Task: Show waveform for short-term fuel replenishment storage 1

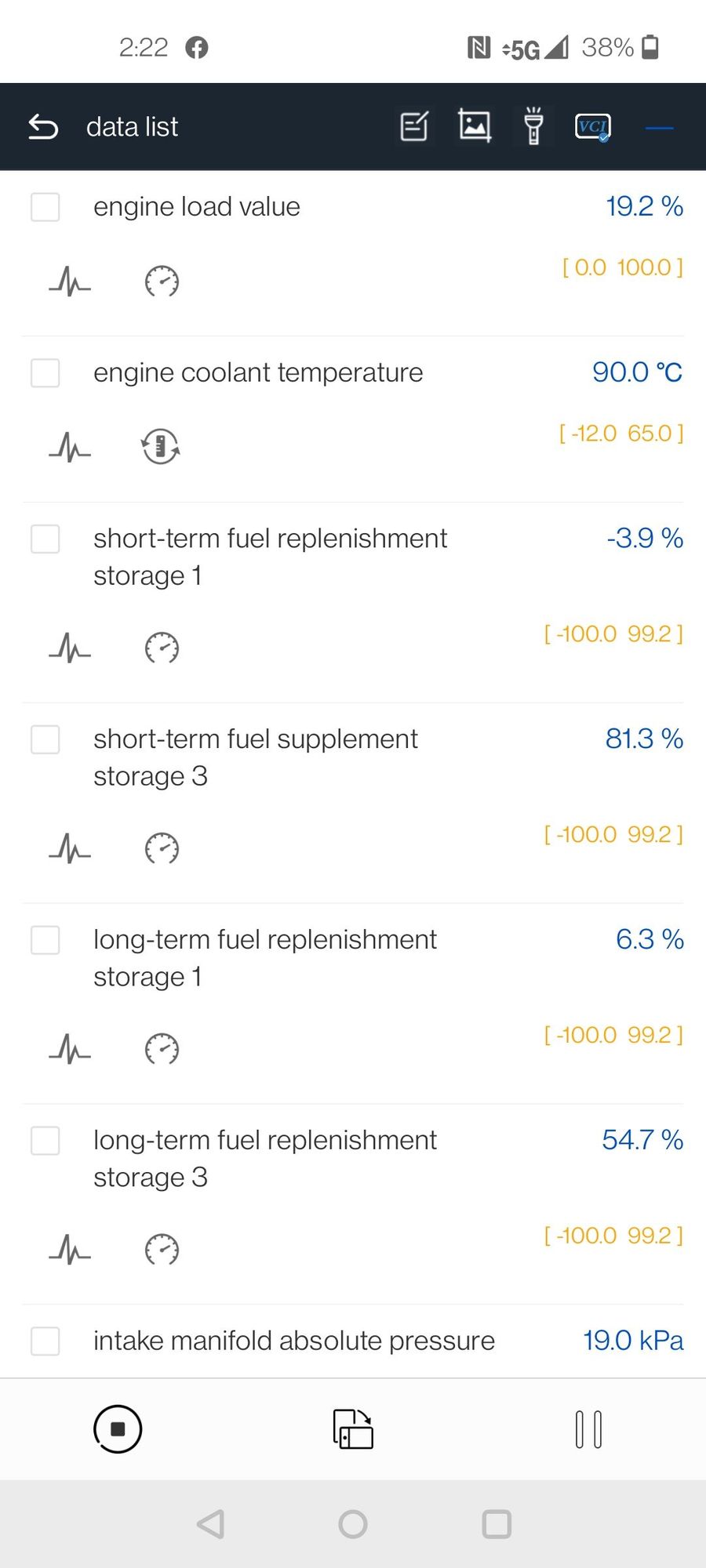Action: (70, 648)
